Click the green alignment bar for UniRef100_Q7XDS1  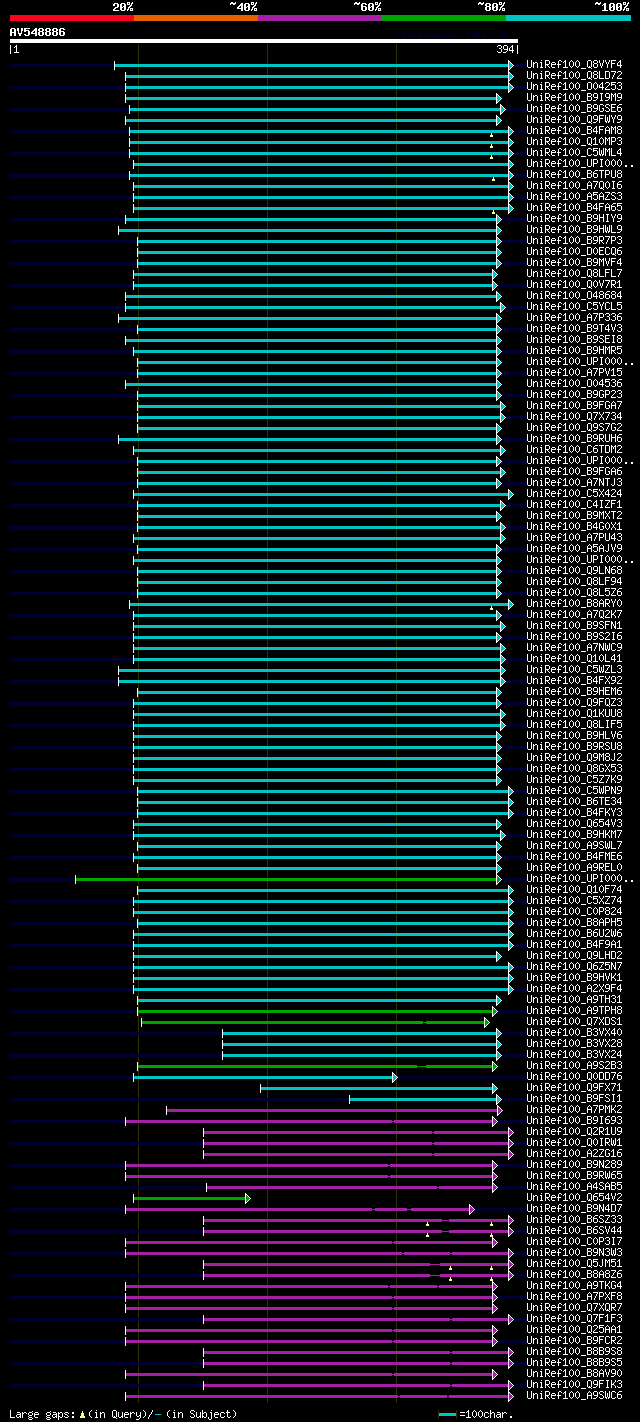(315, 1022)
